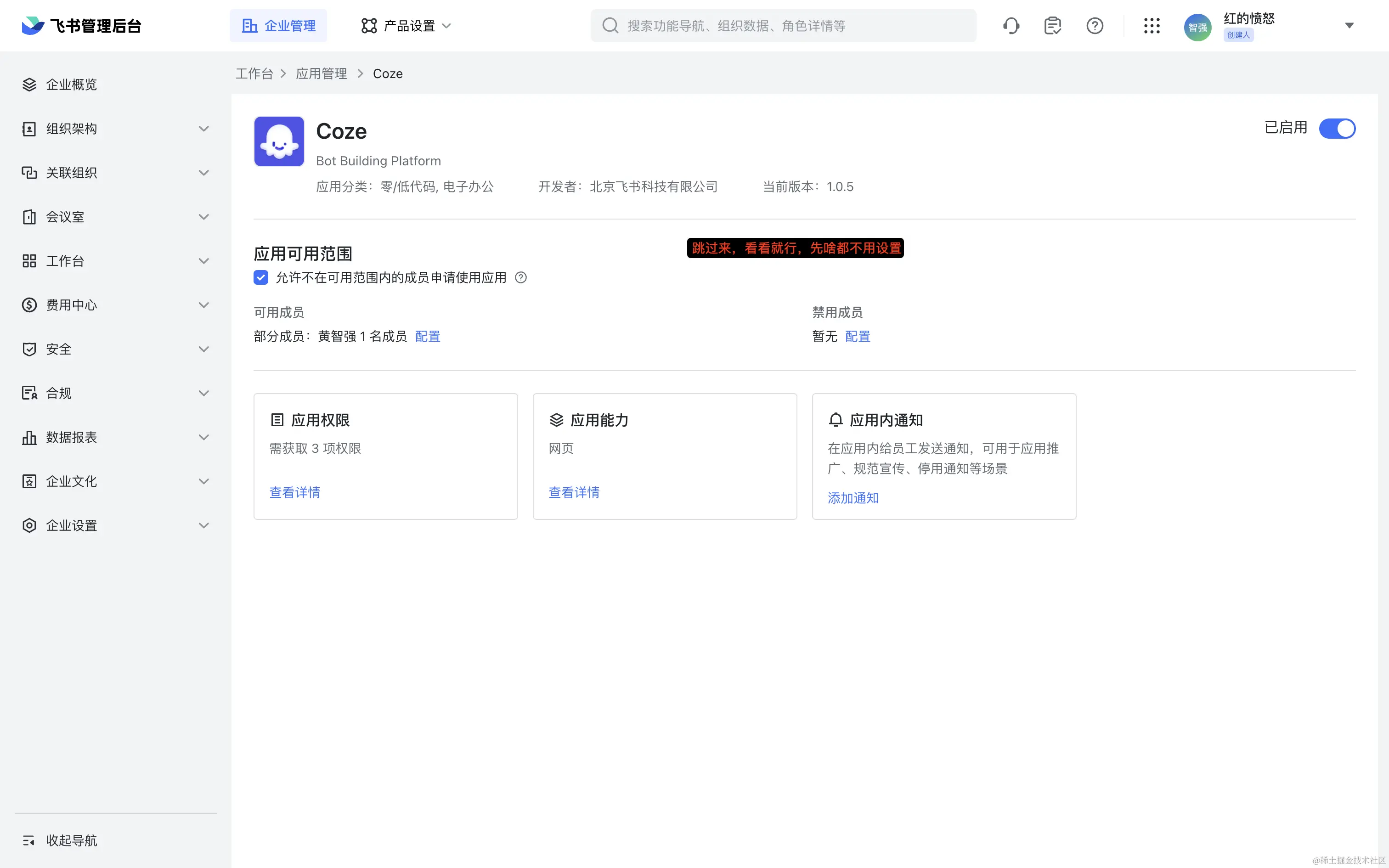This screenshot has height=868, width=1389.
Task: Click the Coze app logo icon
Action: pyautogui.click(x=279, y=141)
